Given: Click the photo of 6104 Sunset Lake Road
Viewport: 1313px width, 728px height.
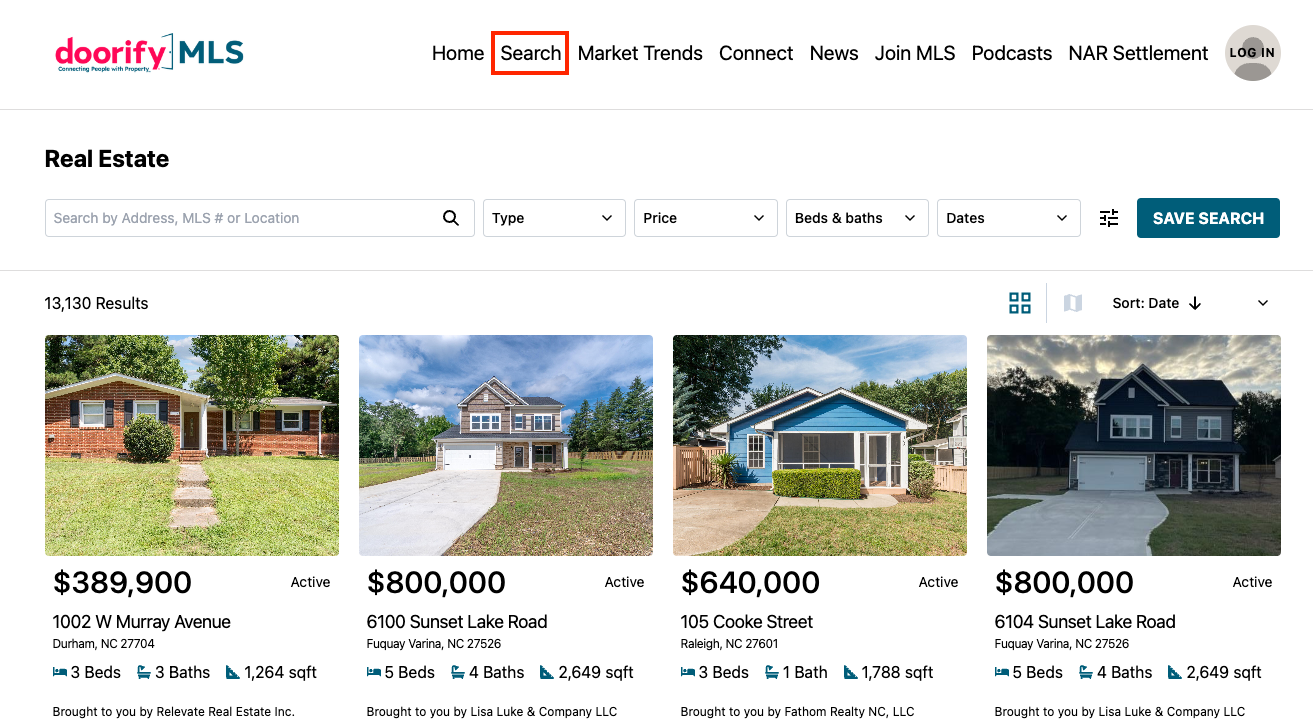Looking at the screenshot, I should tap(1133, 445).
